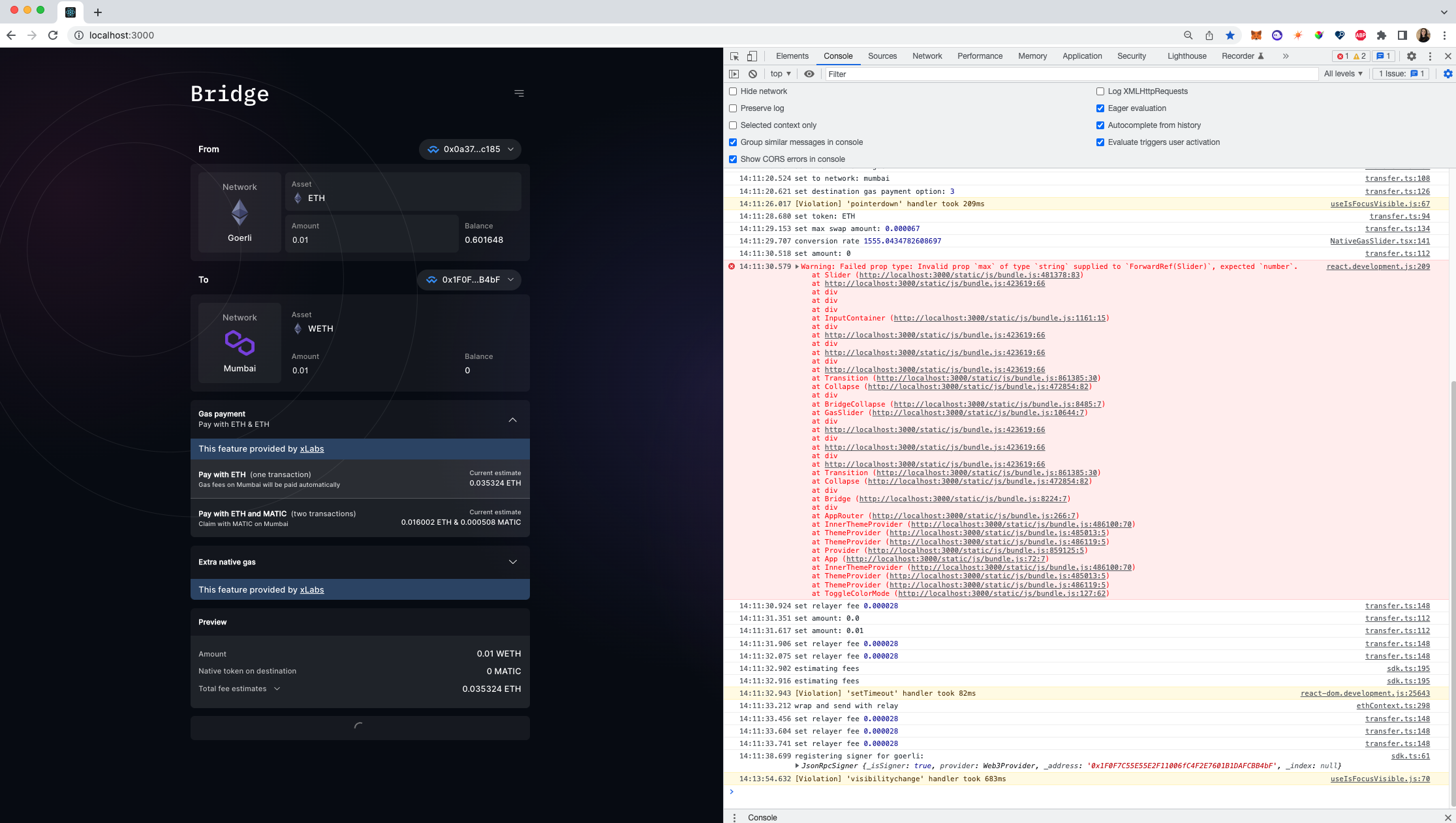This screenshot has height=823, width=1456.
Task: Open the transfer.ts:108 source link
Action: pyautogui.click(x=1397, y=178)
